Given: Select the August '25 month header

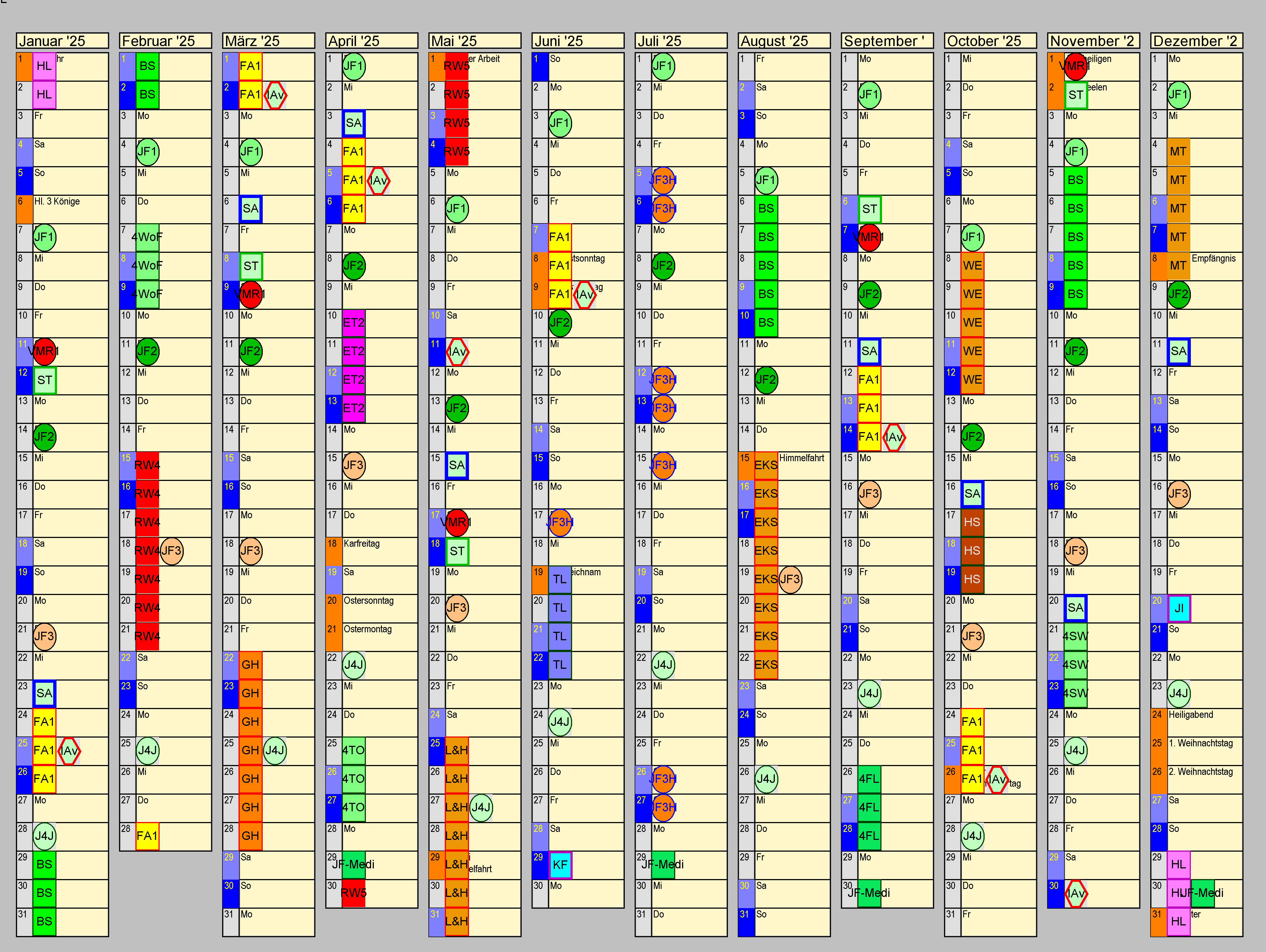Looking at the screenshot, I should pos(784,41).
